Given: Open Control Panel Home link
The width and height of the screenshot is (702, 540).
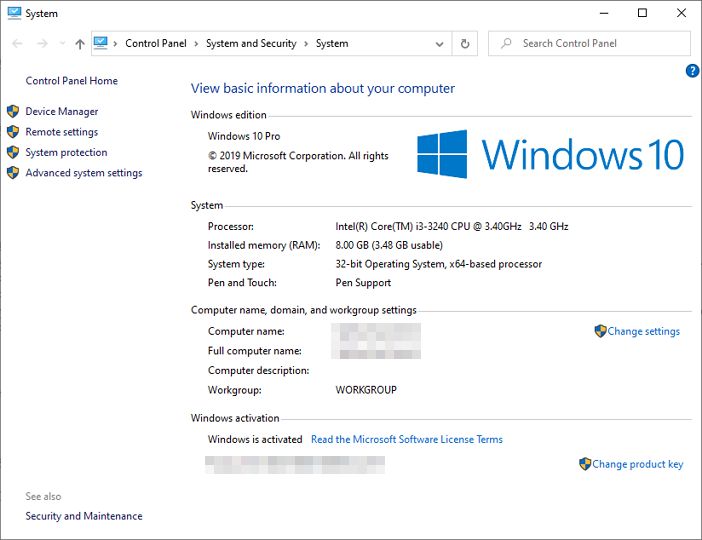Looking at the screenshot, I should [72, 81].
